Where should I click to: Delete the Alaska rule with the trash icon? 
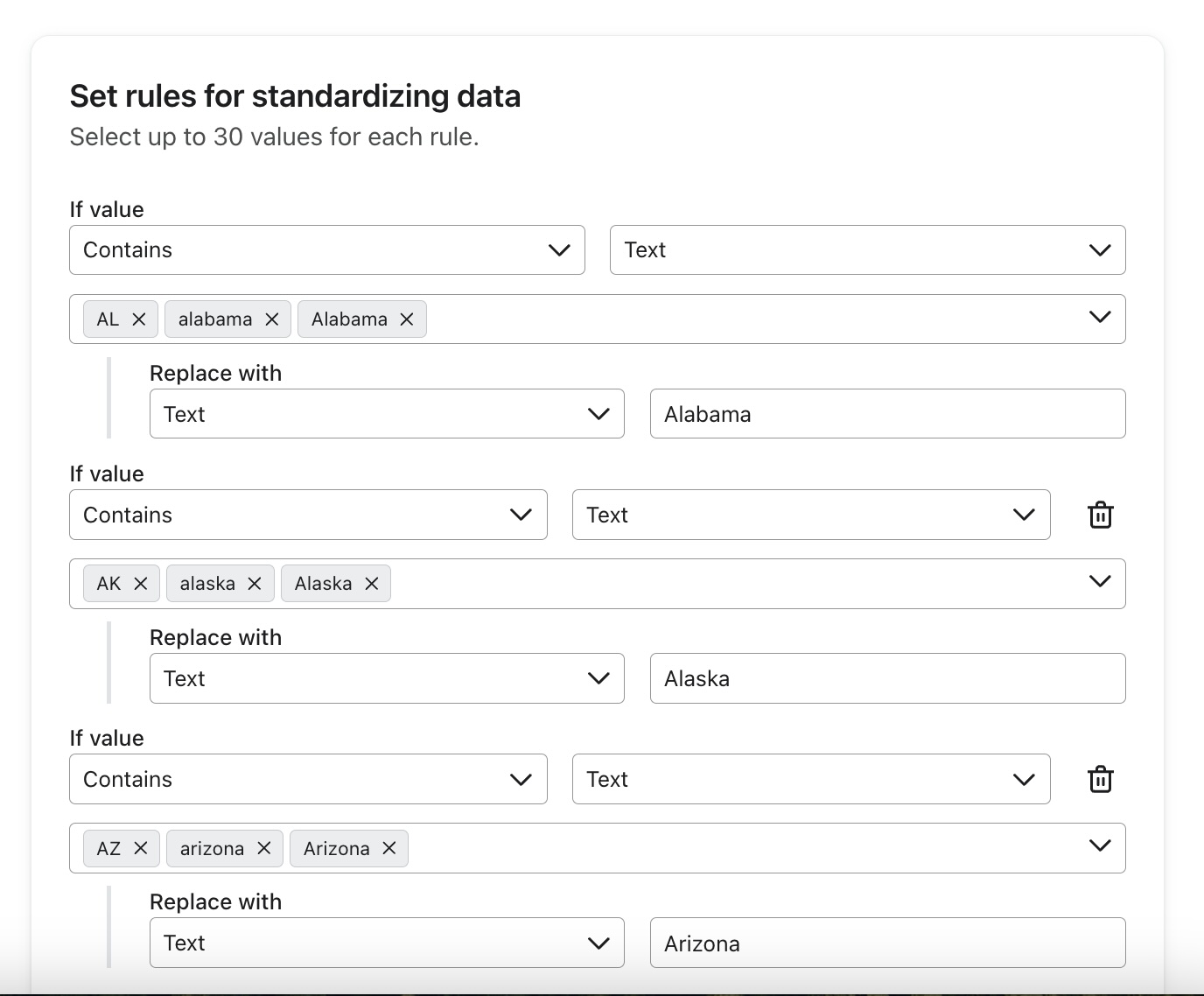click(1100, 515)
